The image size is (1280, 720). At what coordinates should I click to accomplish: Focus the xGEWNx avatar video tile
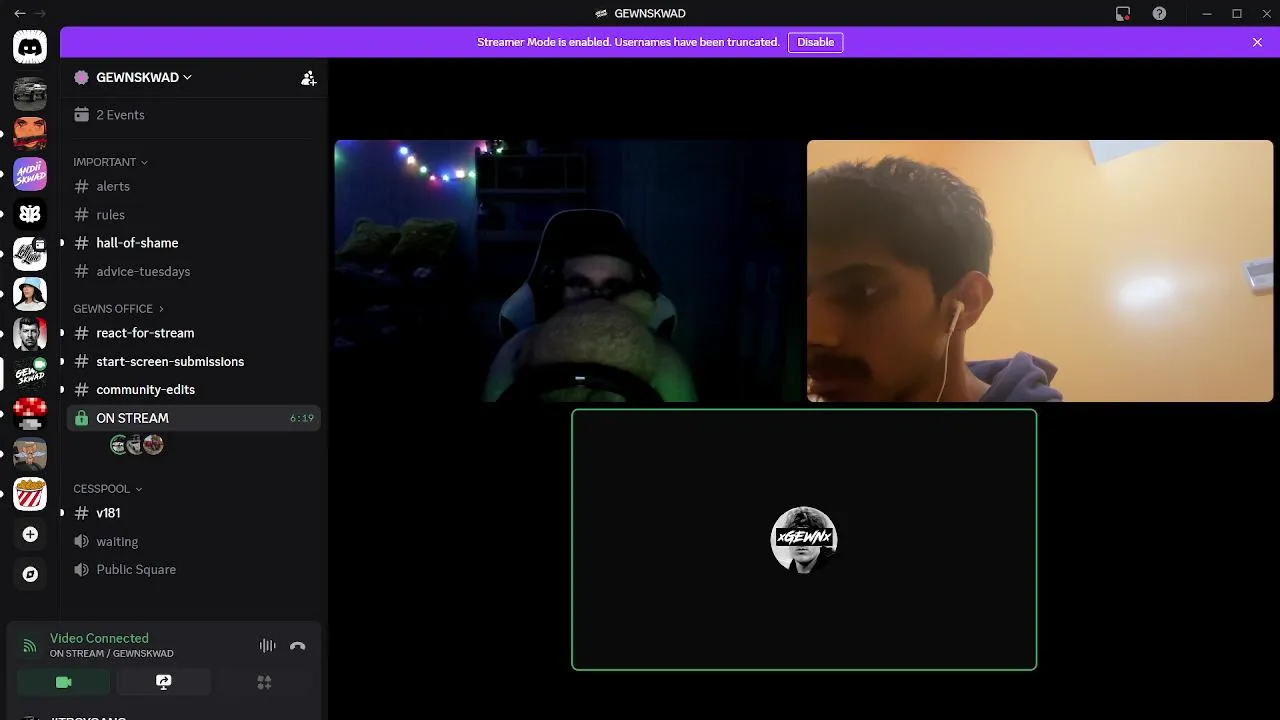pyautogui.click(x=804, y=540)
